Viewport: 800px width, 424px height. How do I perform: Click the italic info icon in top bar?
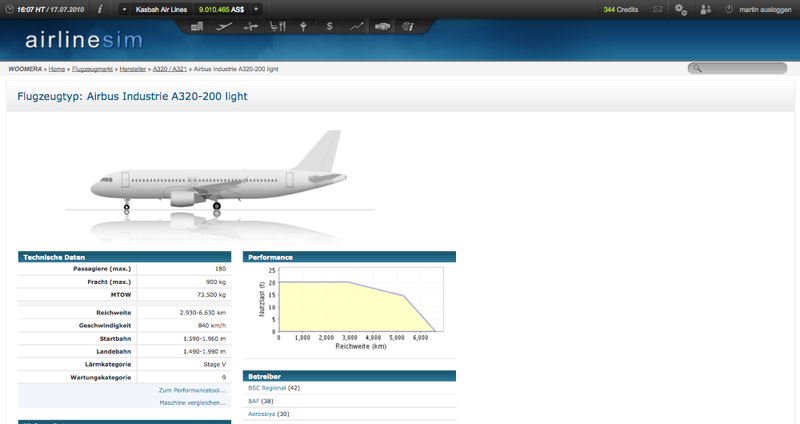click(x=100, y=9)
